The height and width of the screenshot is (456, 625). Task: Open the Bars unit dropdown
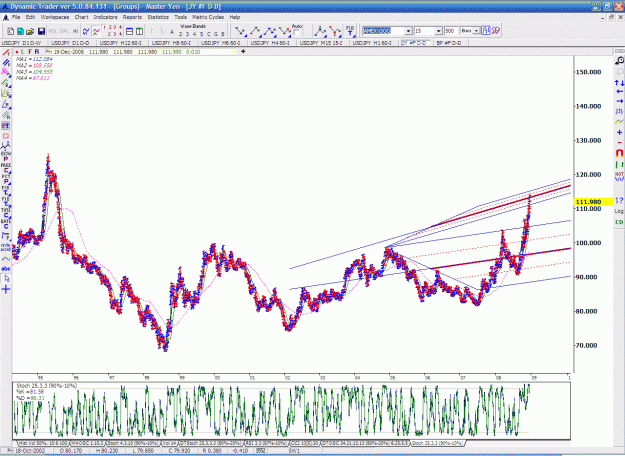pyautogui.click(x=476, y=31)
